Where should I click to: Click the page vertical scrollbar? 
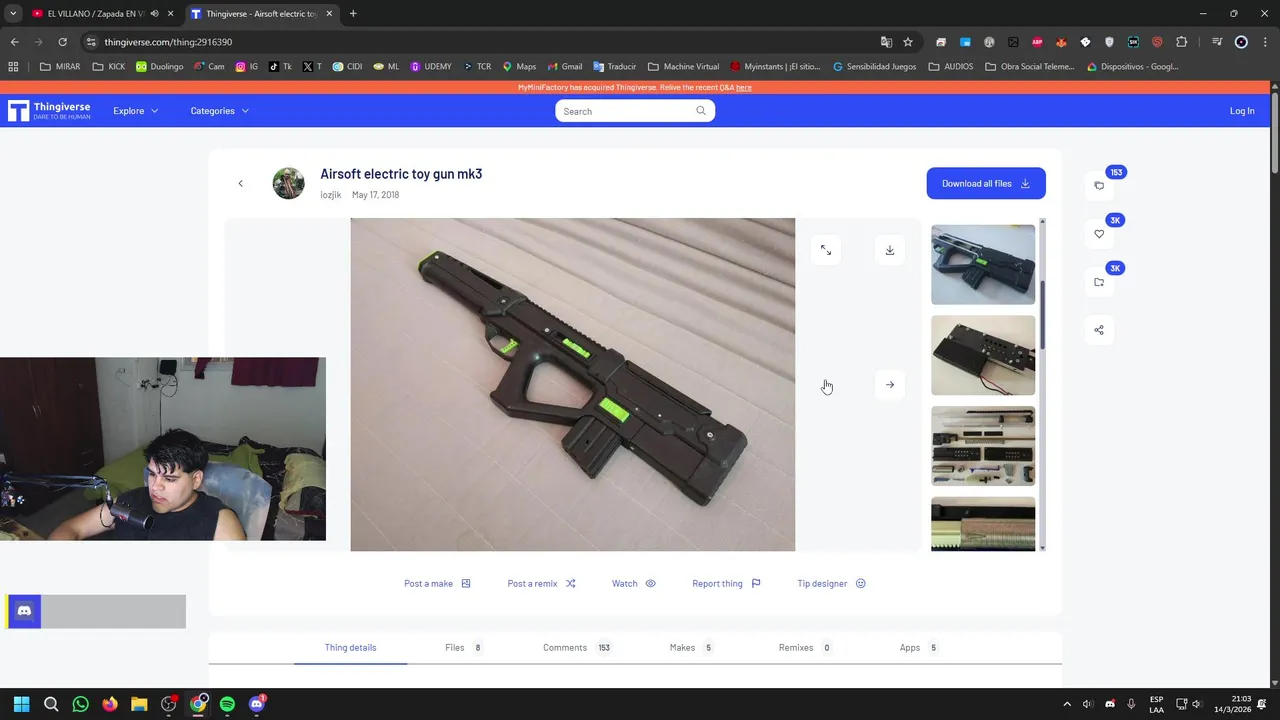1274,132
